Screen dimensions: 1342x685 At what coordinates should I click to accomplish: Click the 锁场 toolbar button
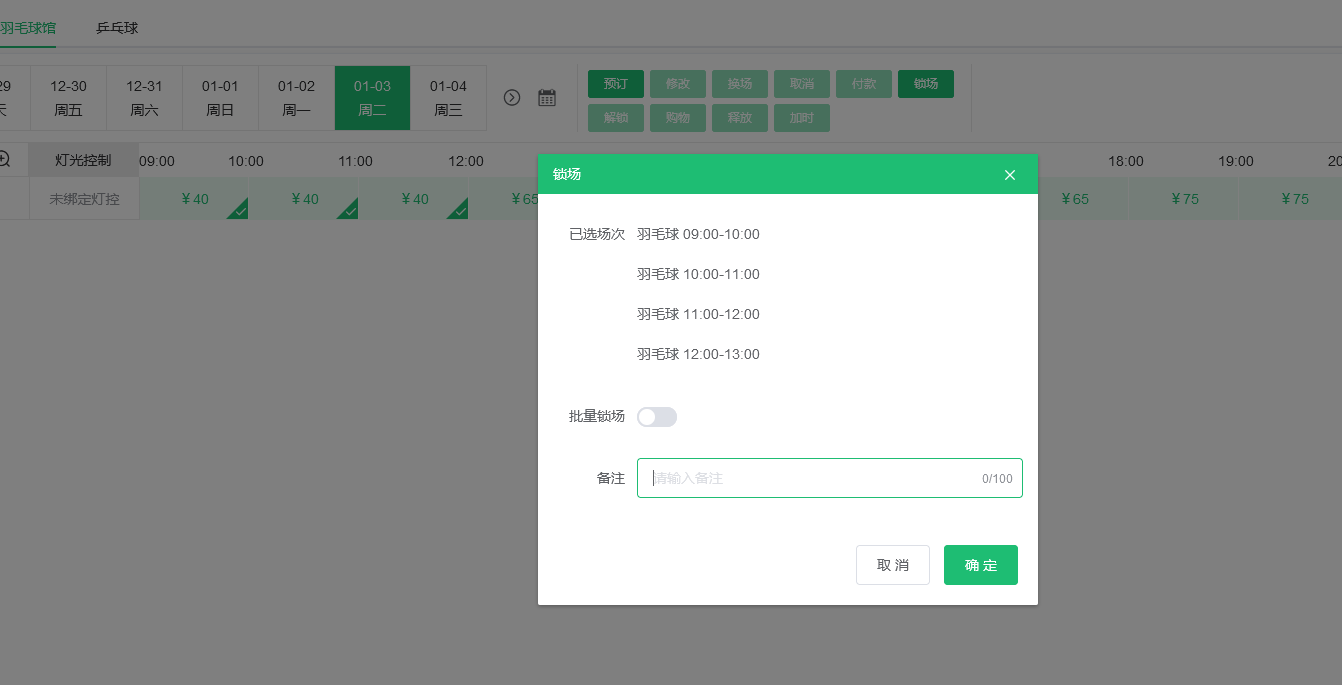click(925, 84)
